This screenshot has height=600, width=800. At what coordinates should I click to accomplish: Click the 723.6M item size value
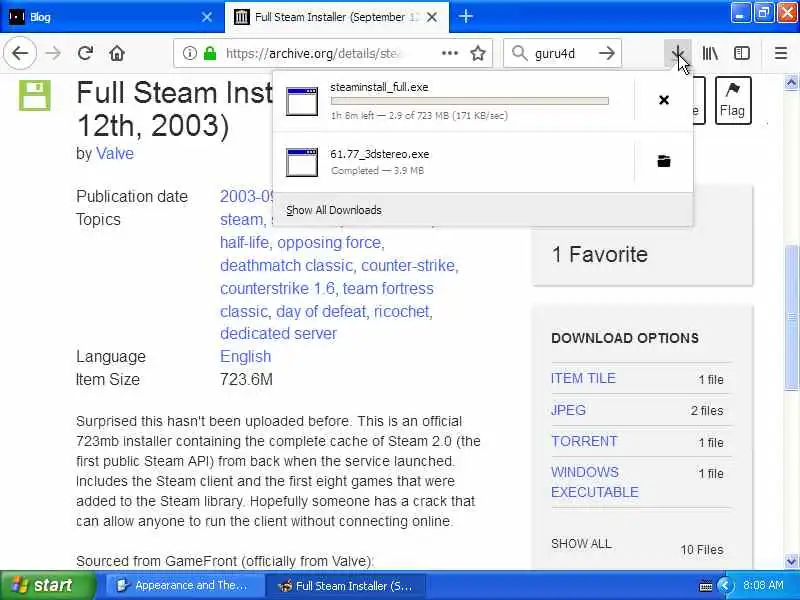pos(246,379)
